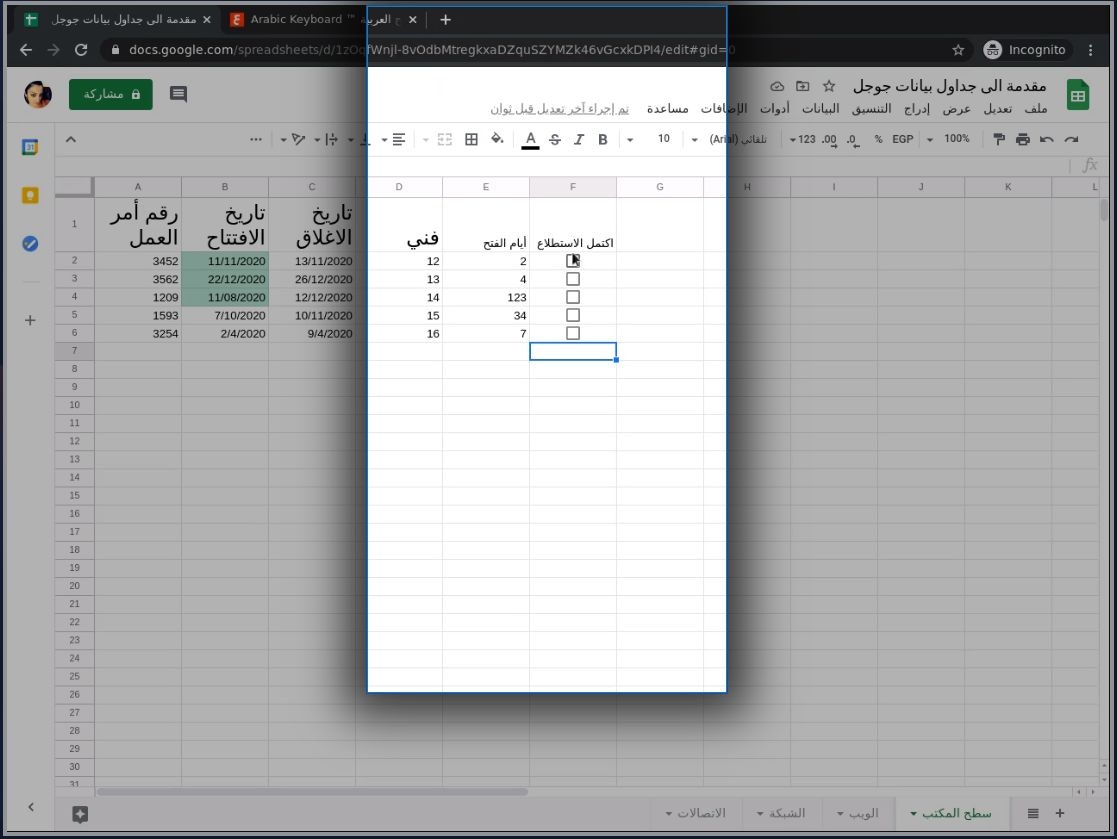
Task: Check the cloud save status icon
Action: coord(777,86)
